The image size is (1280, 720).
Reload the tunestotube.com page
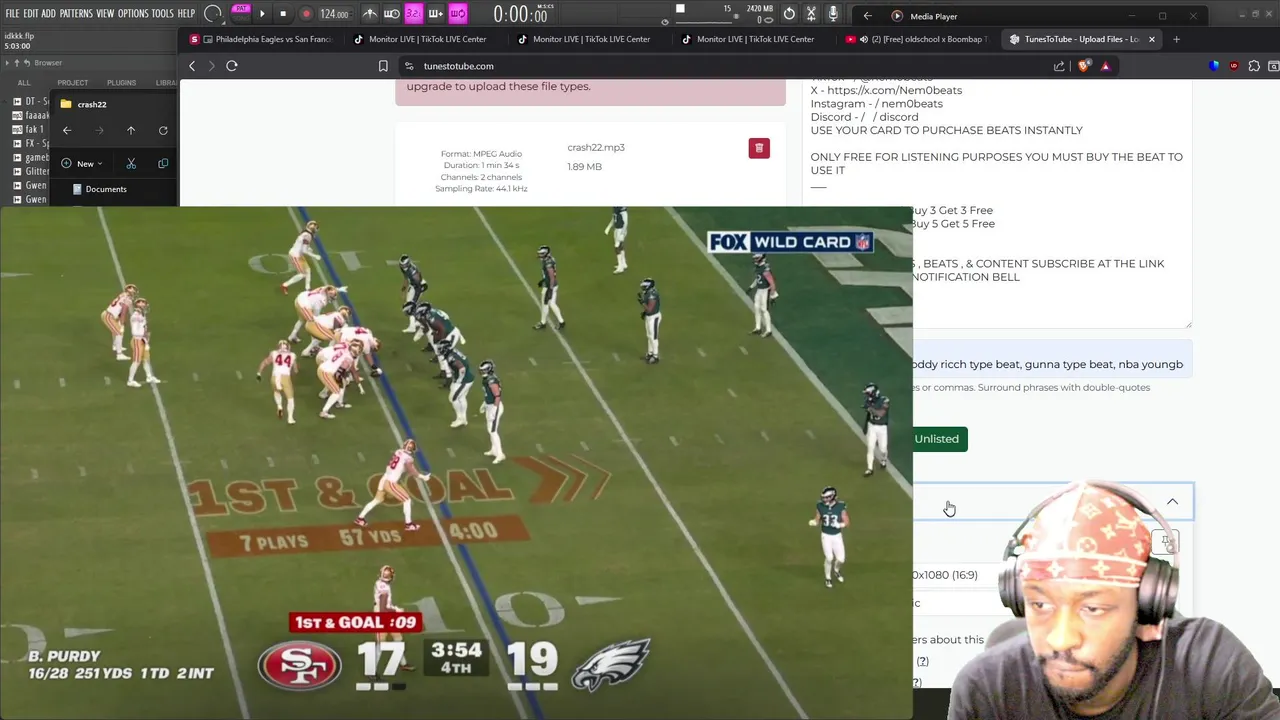[232, 66]
